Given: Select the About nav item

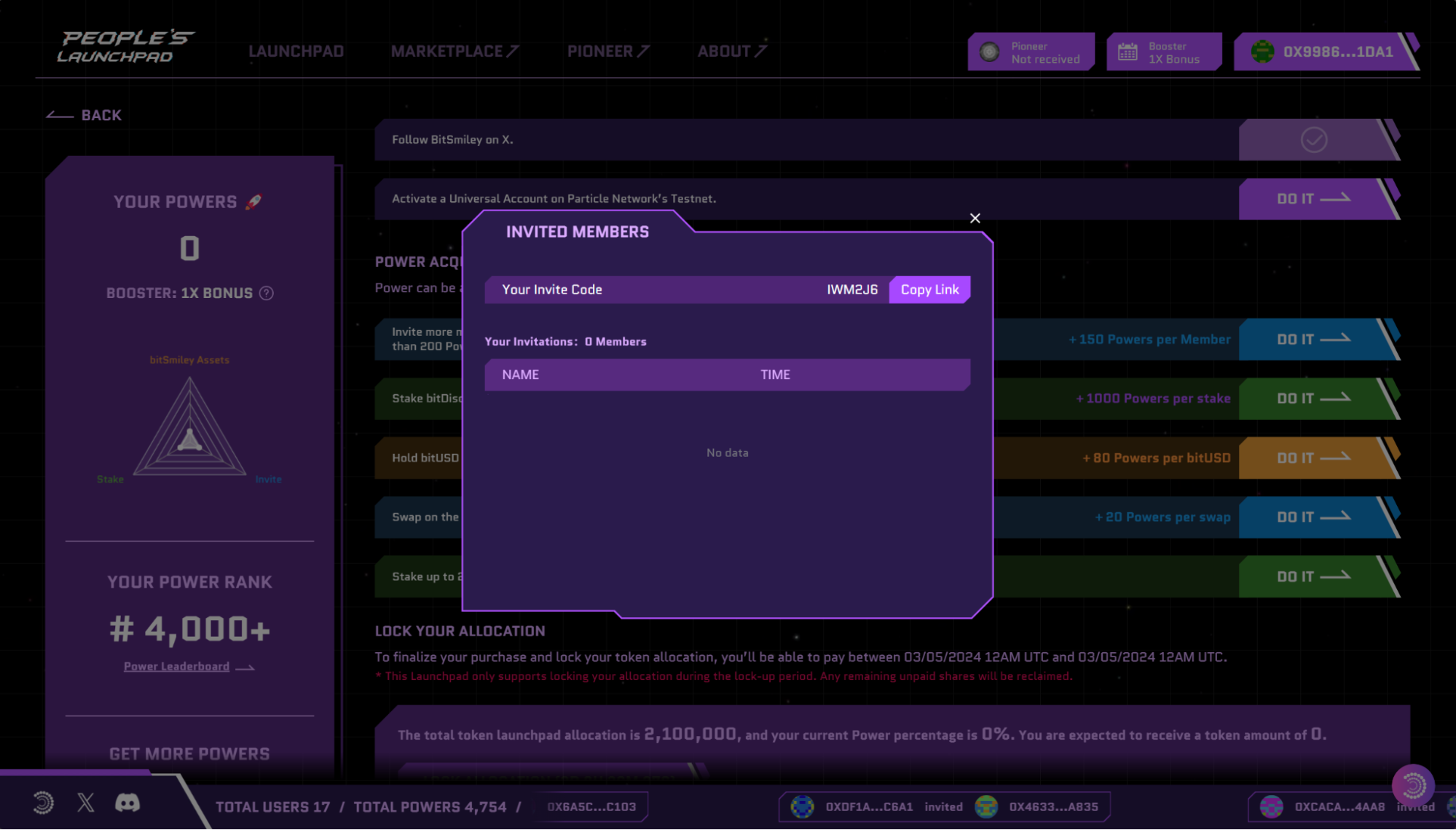Looking at the screenshot, I should (731, 52).
